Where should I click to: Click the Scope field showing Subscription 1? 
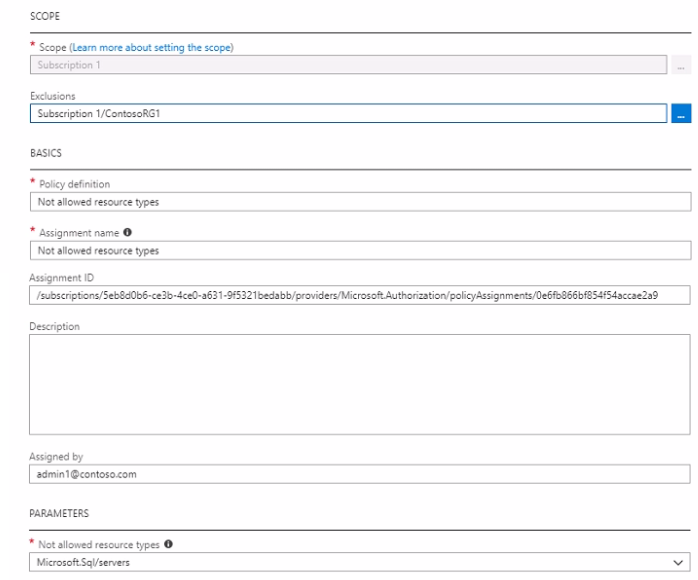[346, 65]
